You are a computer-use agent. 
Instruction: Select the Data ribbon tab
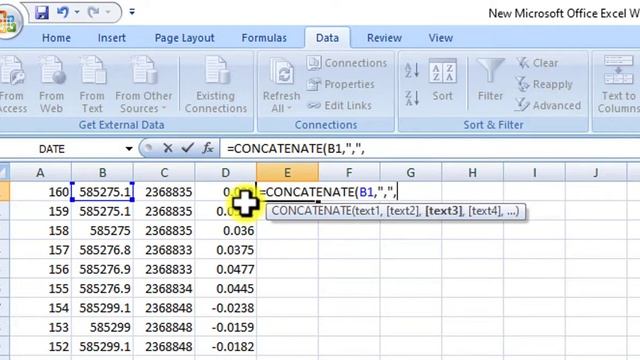point(327,38)
